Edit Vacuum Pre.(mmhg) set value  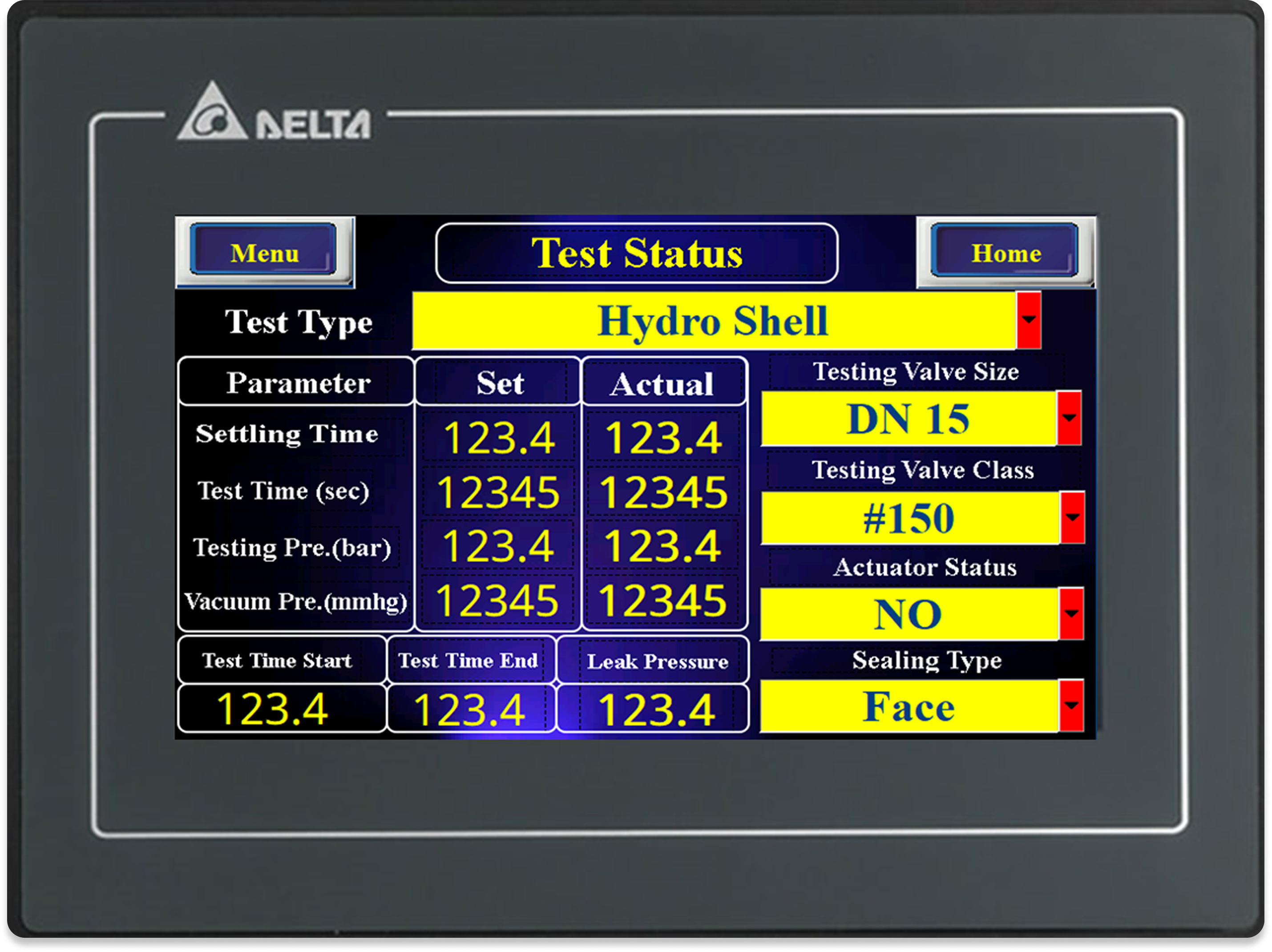pyautogui.click(x=497, y=600)
